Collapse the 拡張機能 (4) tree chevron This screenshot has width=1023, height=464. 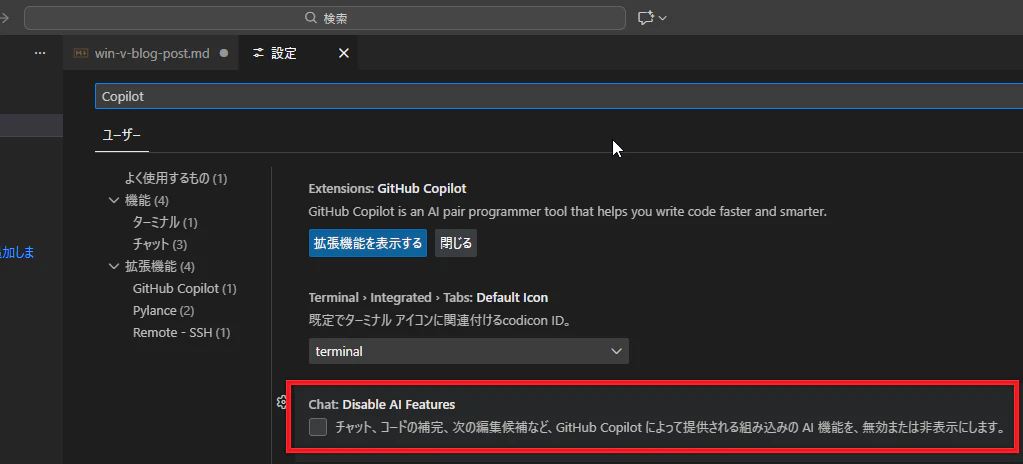click(x=114, y=266)
